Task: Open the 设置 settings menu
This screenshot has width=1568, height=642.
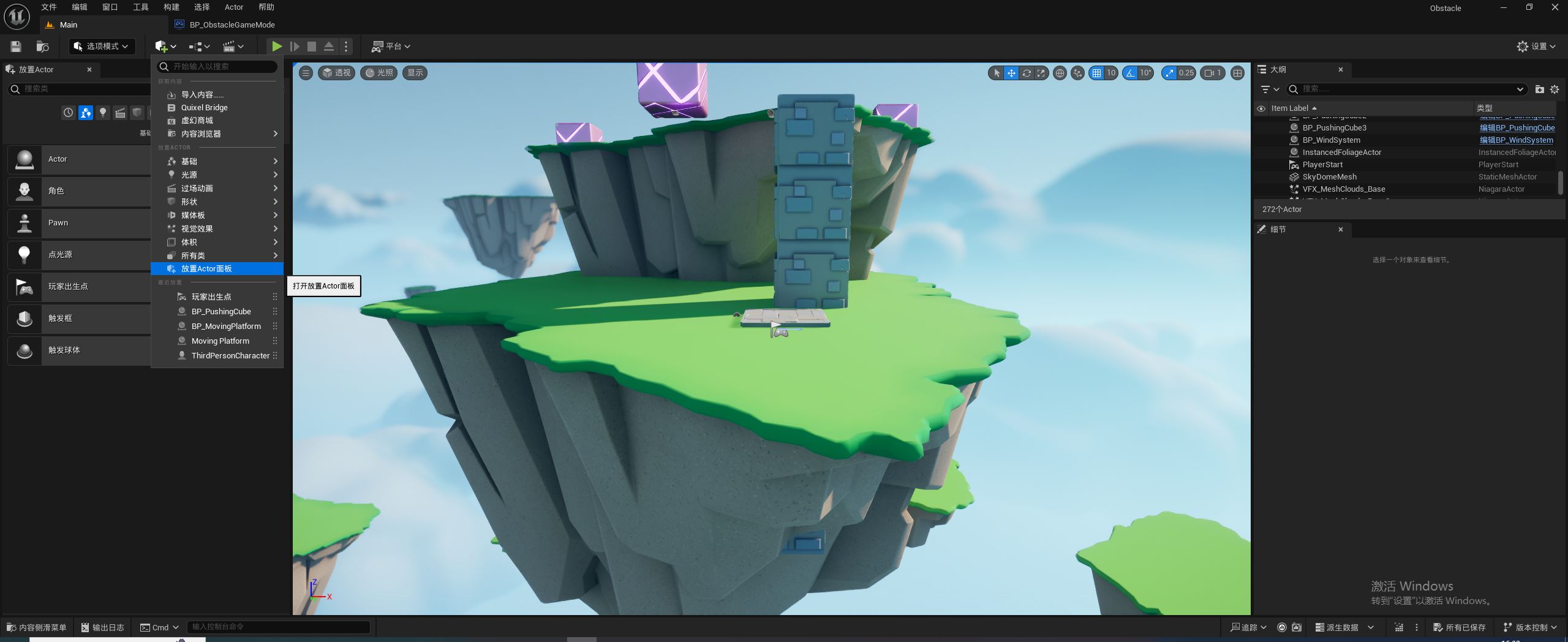Action: pyautogui.click(x=1536, y=47)
